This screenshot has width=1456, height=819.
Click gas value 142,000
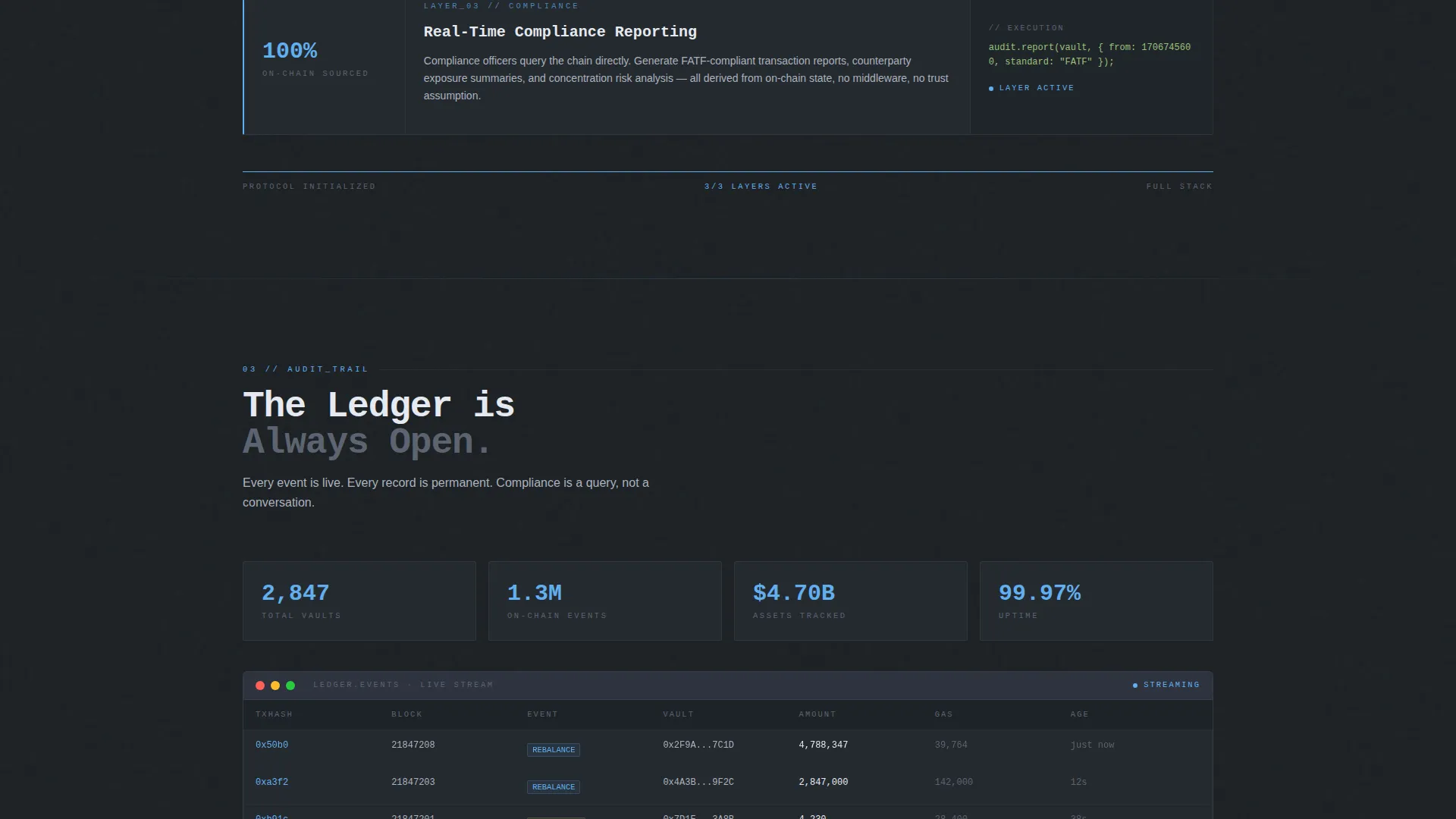click(954, 782)
